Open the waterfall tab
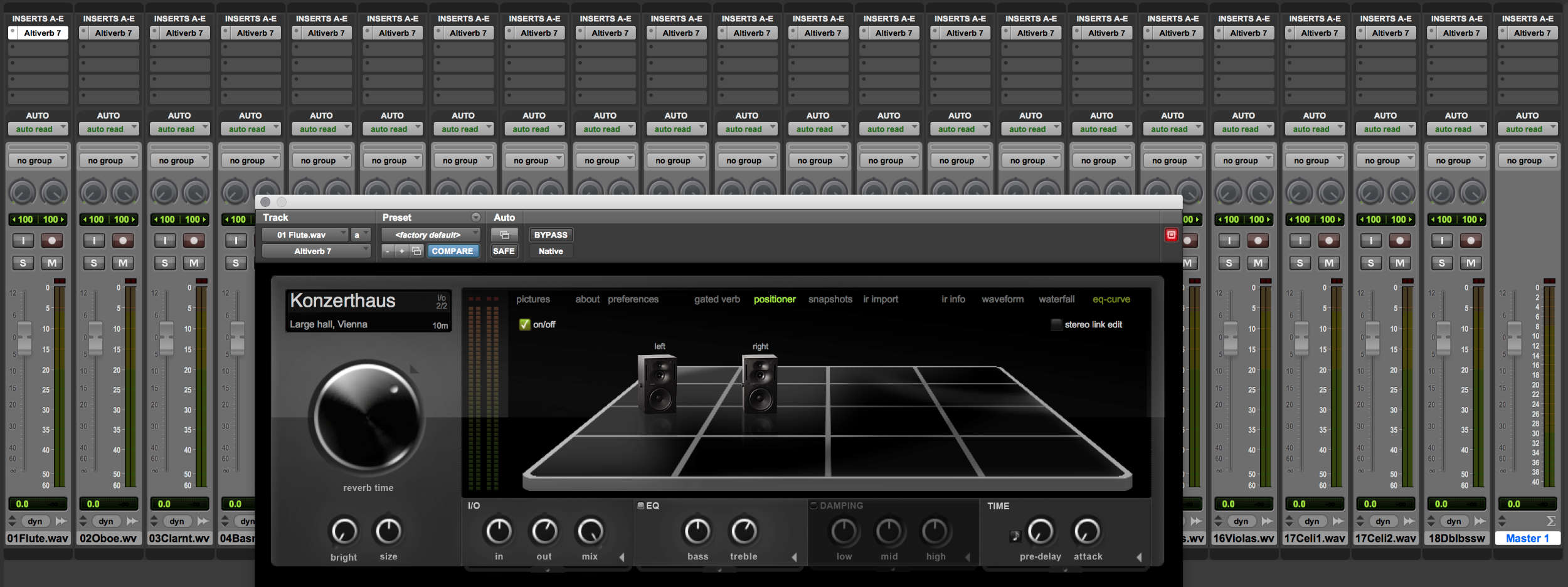Viewport: 1568px width, 587px height. pyautogui.click(x=1056, y=299)
